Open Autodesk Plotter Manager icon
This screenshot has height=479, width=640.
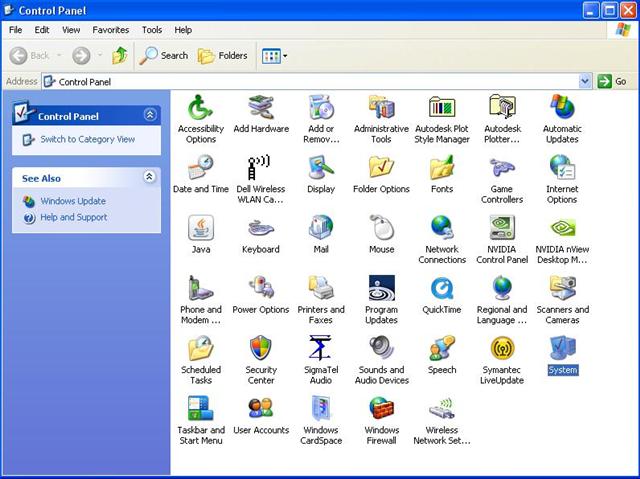point(502,118)
